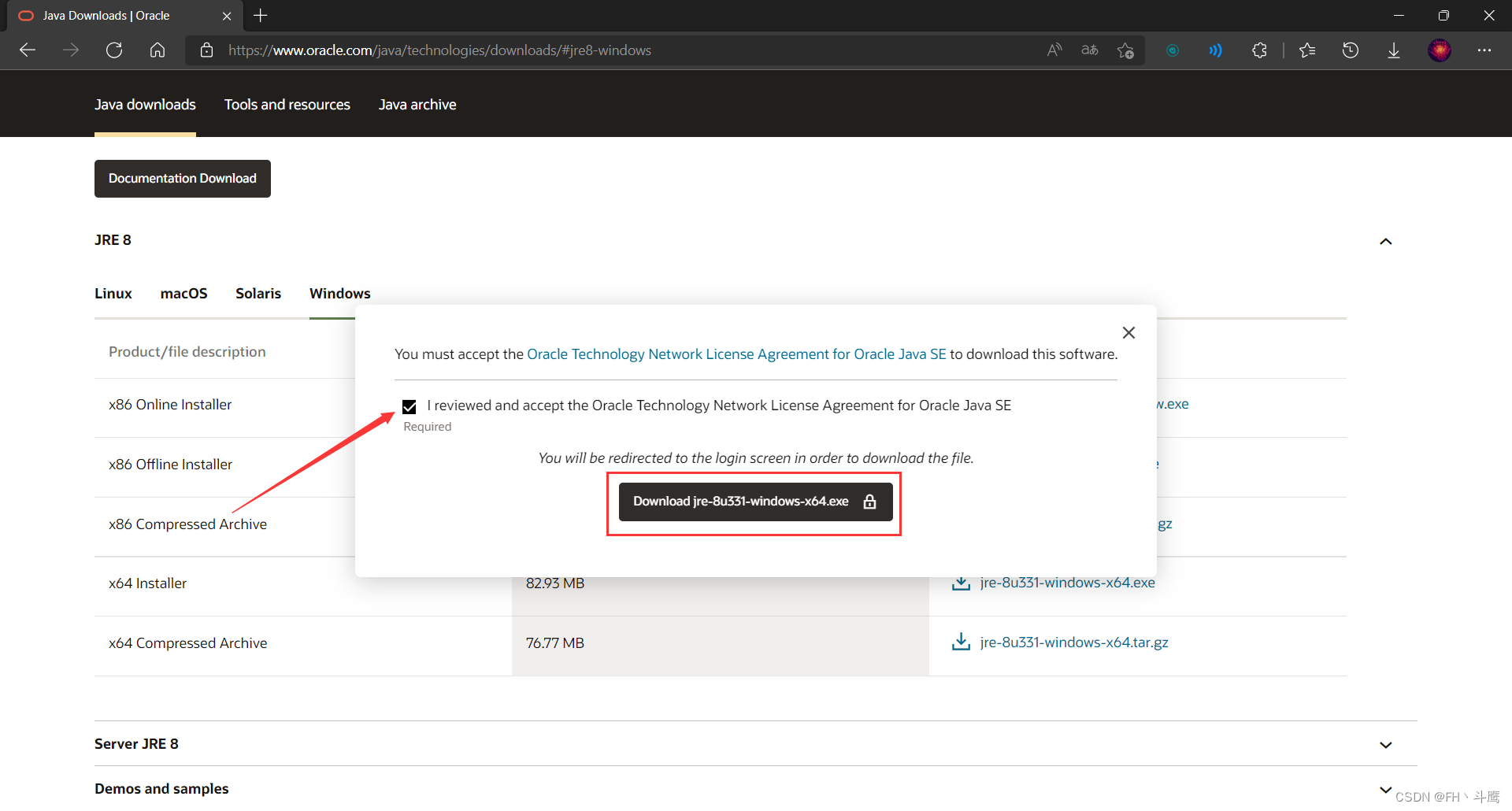Switch to the Solaris platform tab
Image resolution: width=1512 pixels, height=811 pixels.
258,294
